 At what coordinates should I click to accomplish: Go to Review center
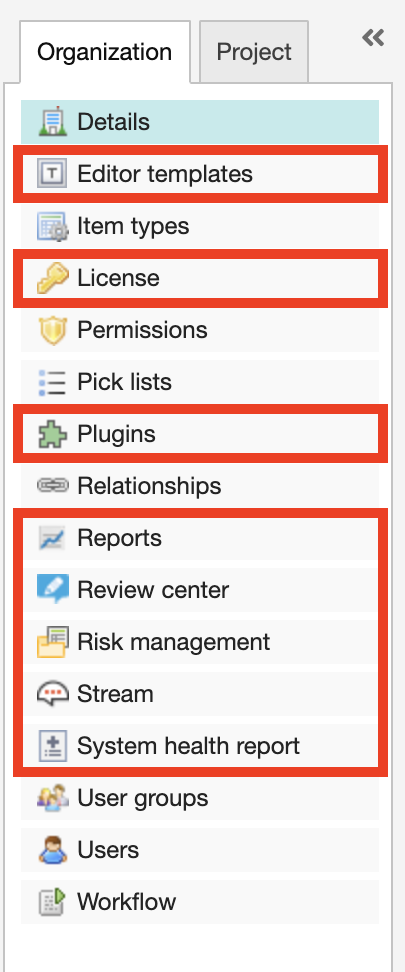200,590
